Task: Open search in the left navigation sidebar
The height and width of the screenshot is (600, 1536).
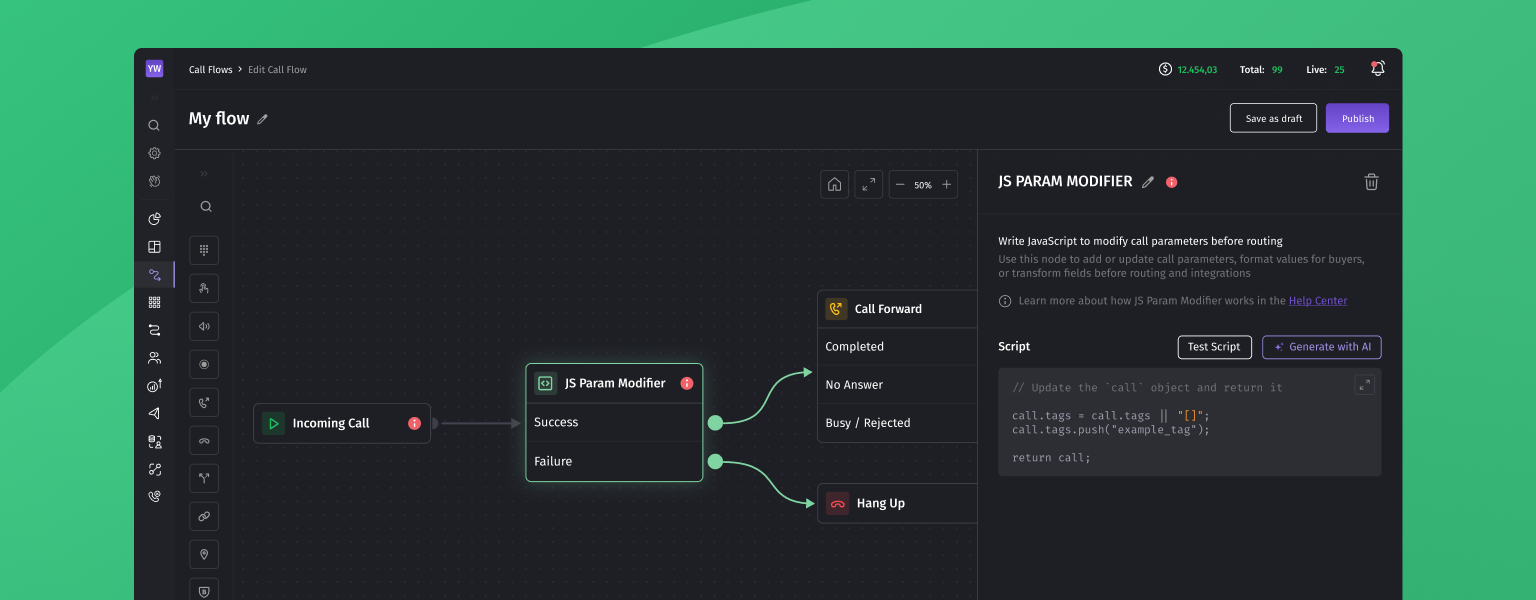Action: pyautogui.click(x=154, y=126)
